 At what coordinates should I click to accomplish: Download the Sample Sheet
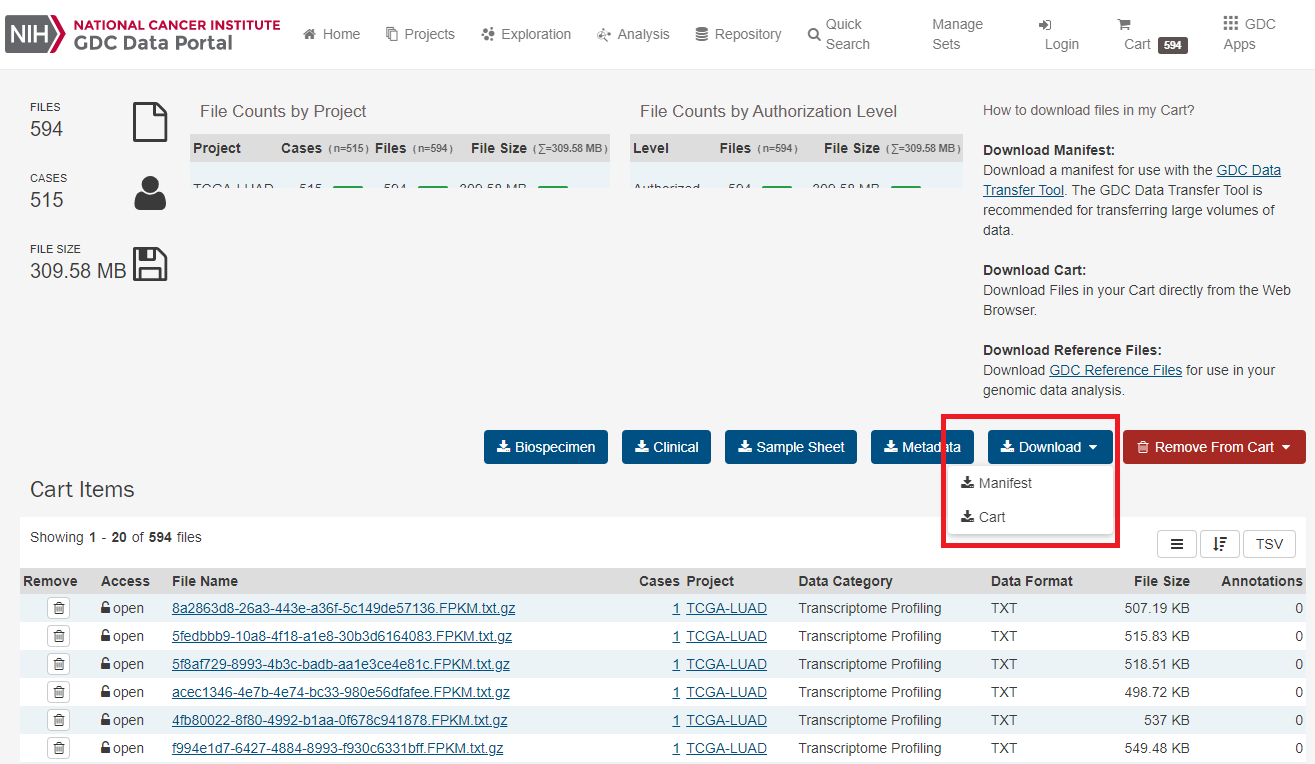(791, 447)
